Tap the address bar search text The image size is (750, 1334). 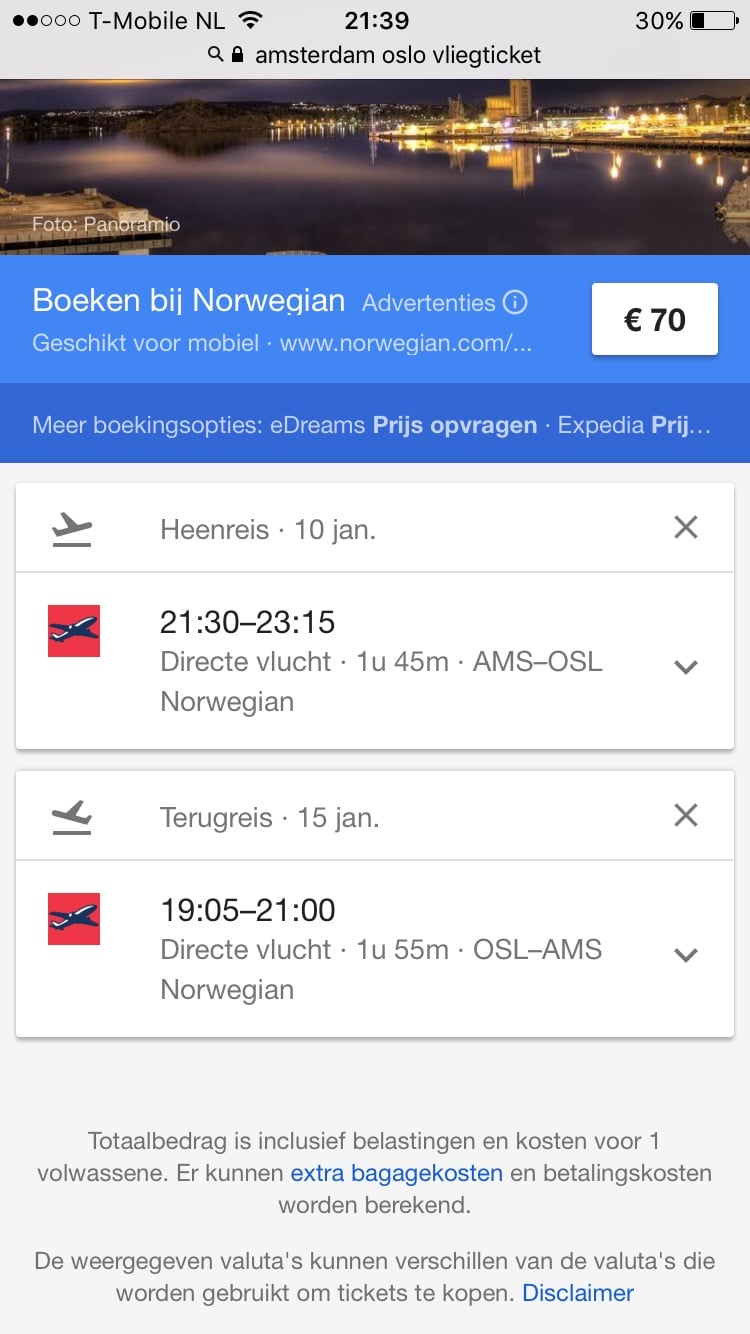click(397, 55)
